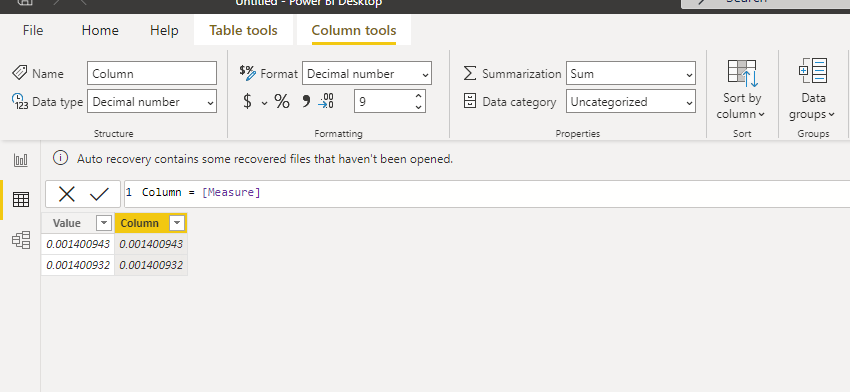Viewport: 850px width, 392px height.
Task: Switch to Report view
Action: point(21,160)
